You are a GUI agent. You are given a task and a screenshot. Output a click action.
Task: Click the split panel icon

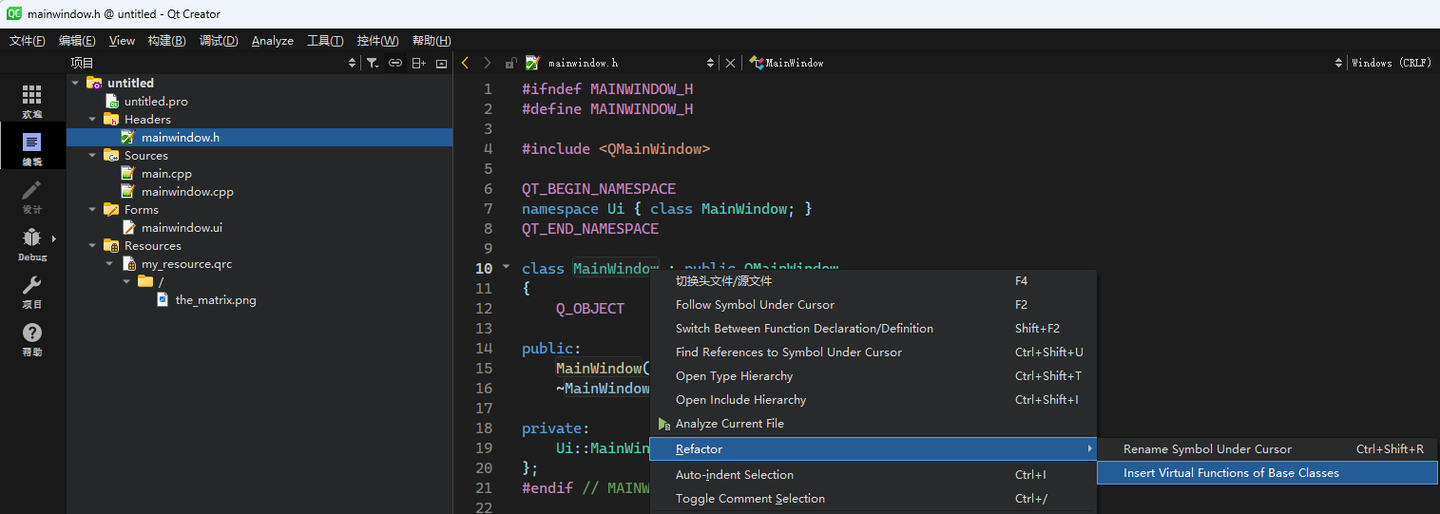pyautogui.click(x=418, y=63)
